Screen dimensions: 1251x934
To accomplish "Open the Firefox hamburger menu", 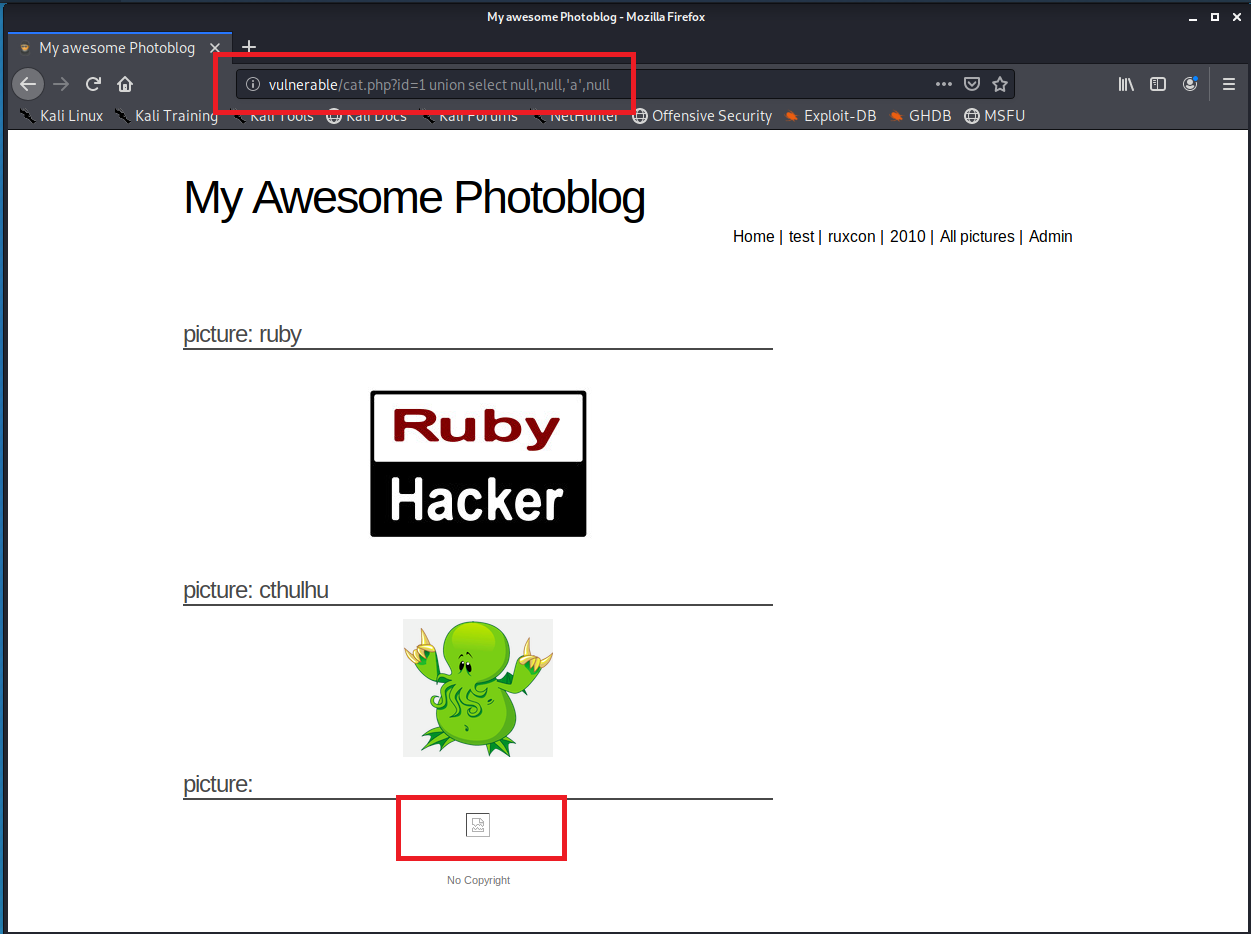I will click(x=1229, y=84).
